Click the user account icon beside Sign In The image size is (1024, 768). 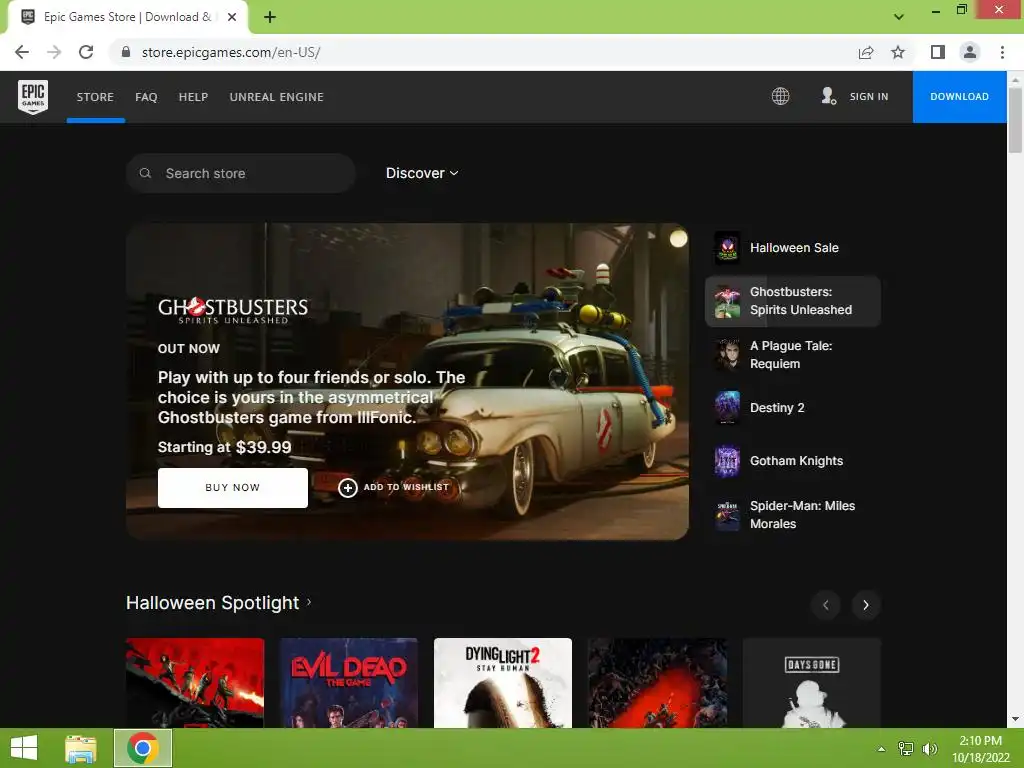[x=828, y=96]
